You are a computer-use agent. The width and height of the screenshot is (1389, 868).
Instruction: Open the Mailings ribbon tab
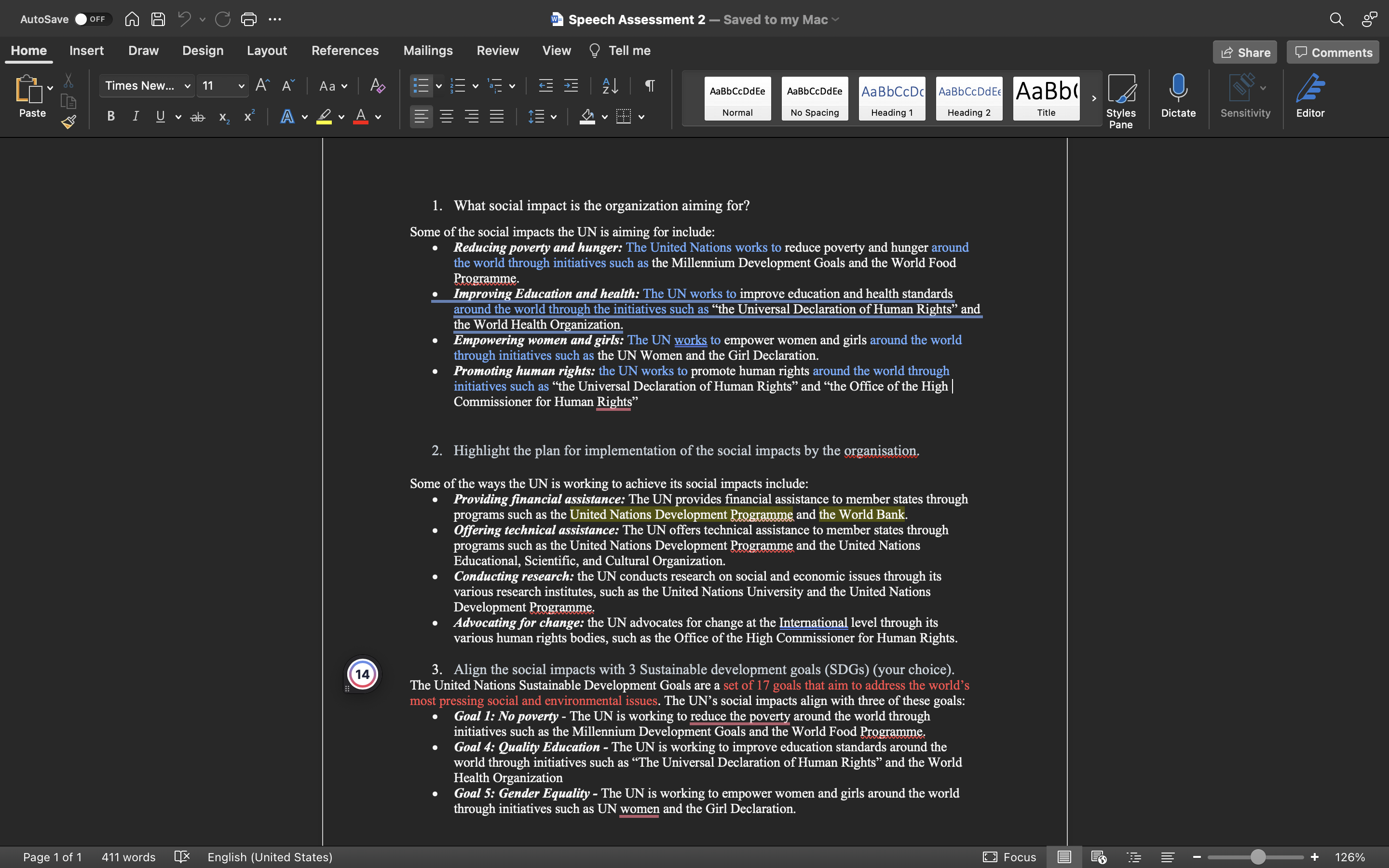click(428, 51)
